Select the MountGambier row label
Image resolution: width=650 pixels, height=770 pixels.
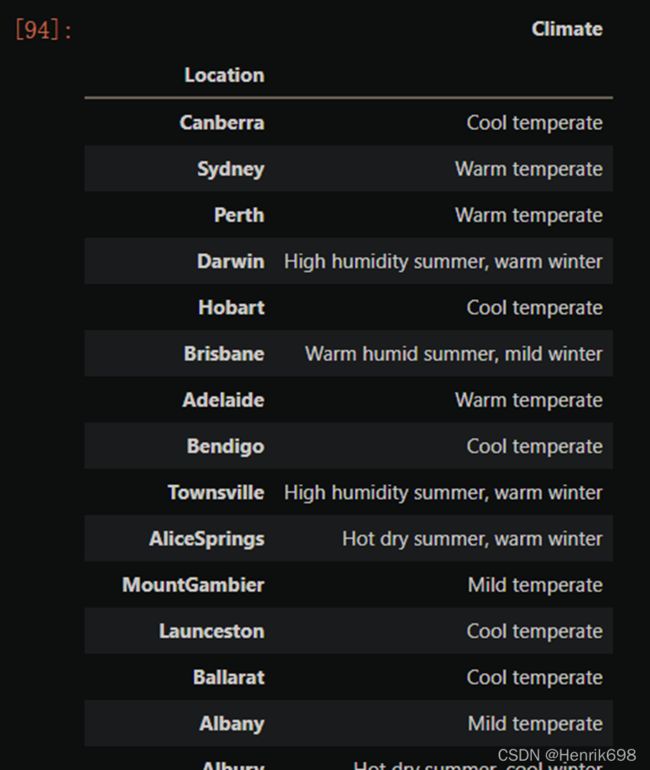pyautogui.click(x=193, y=585)
